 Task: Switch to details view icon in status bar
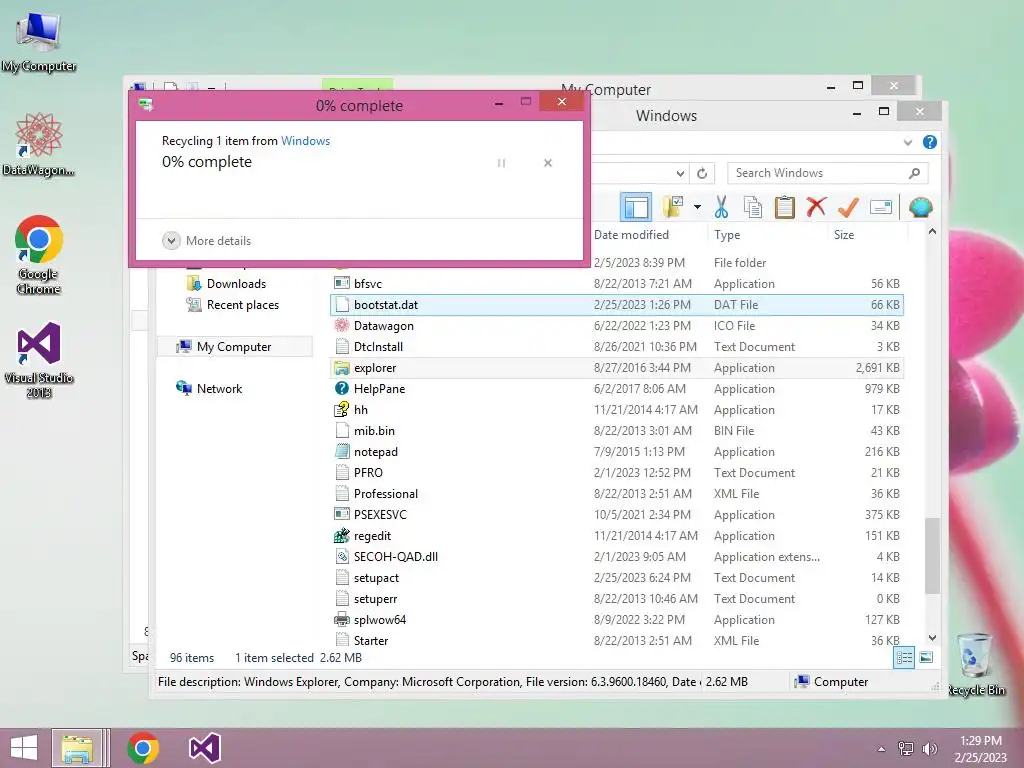coord(904,658)
